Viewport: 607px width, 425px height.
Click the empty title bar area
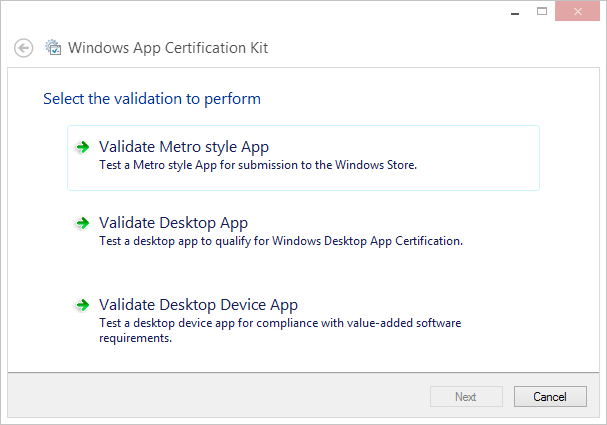250,14
